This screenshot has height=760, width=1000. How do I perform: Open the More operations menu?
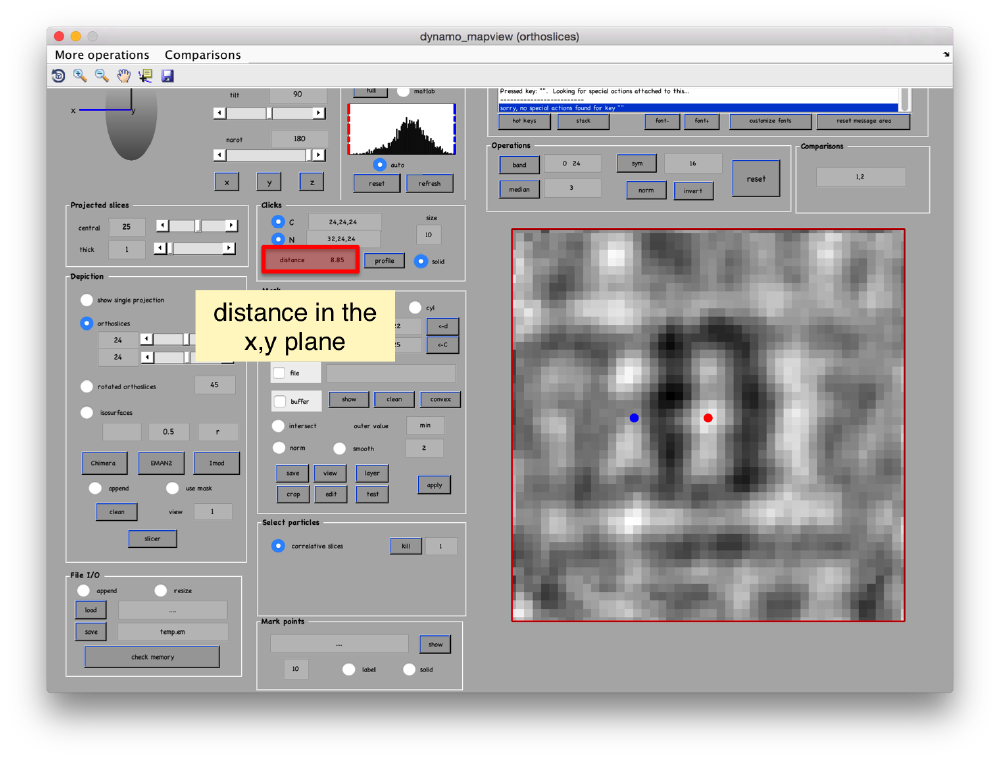[x=102, y=55]
